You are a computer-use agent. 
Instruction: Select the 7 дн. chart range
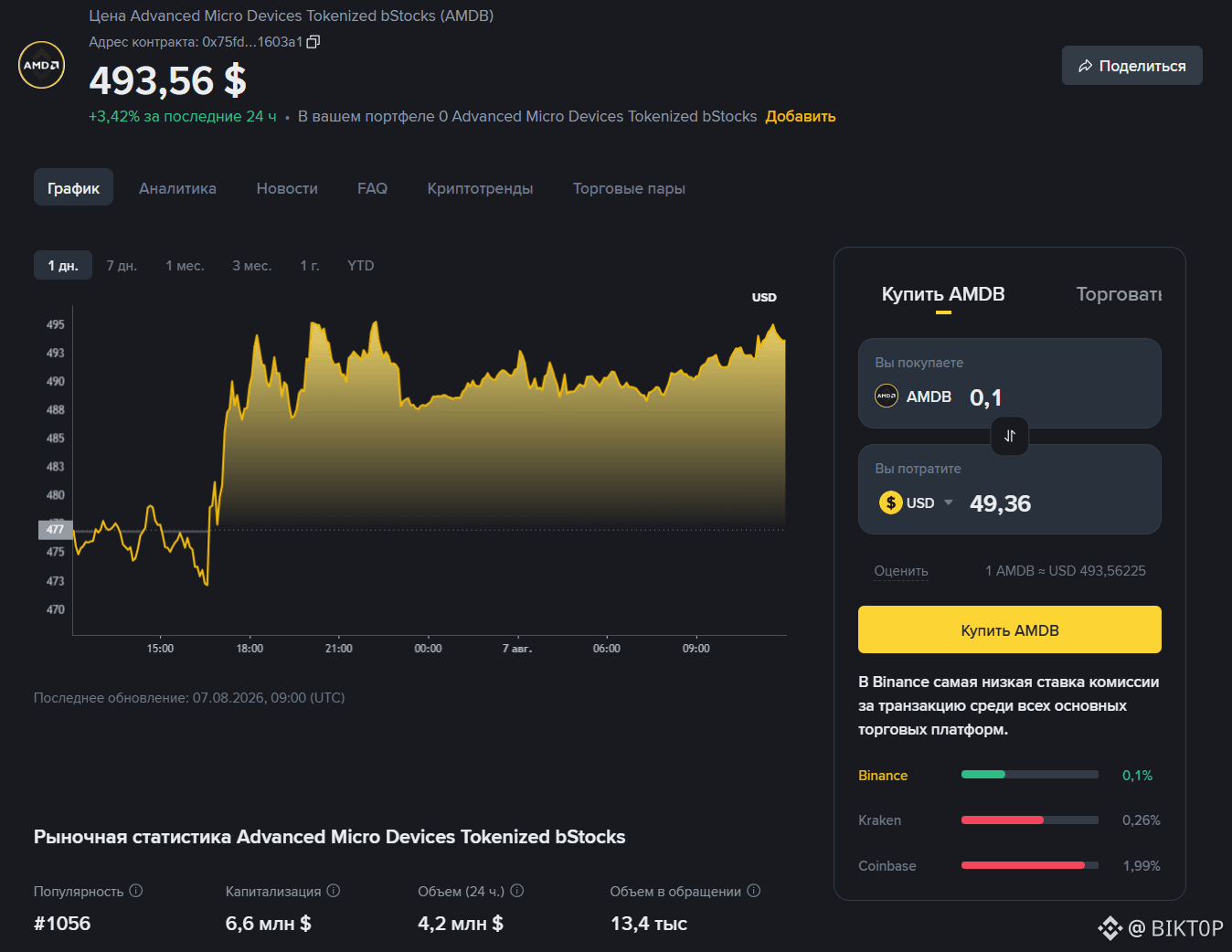click(122, 265)
